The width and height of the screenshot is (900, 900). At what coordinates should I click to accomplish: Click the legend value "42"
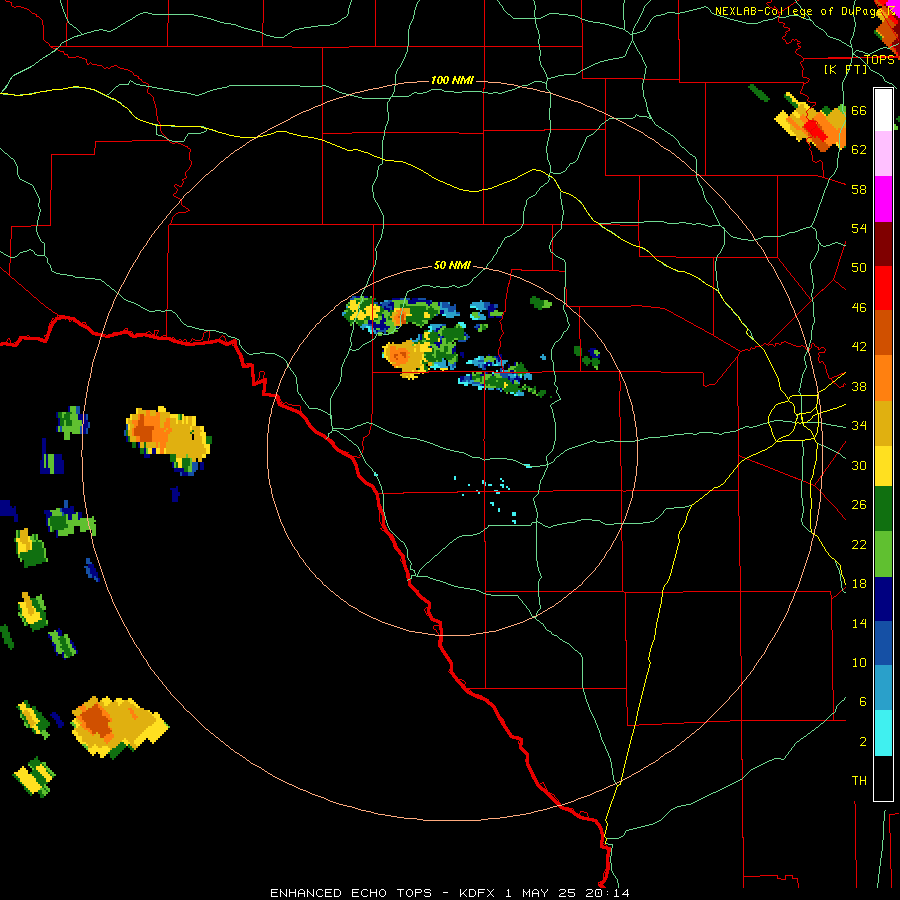tap(859, 347)
